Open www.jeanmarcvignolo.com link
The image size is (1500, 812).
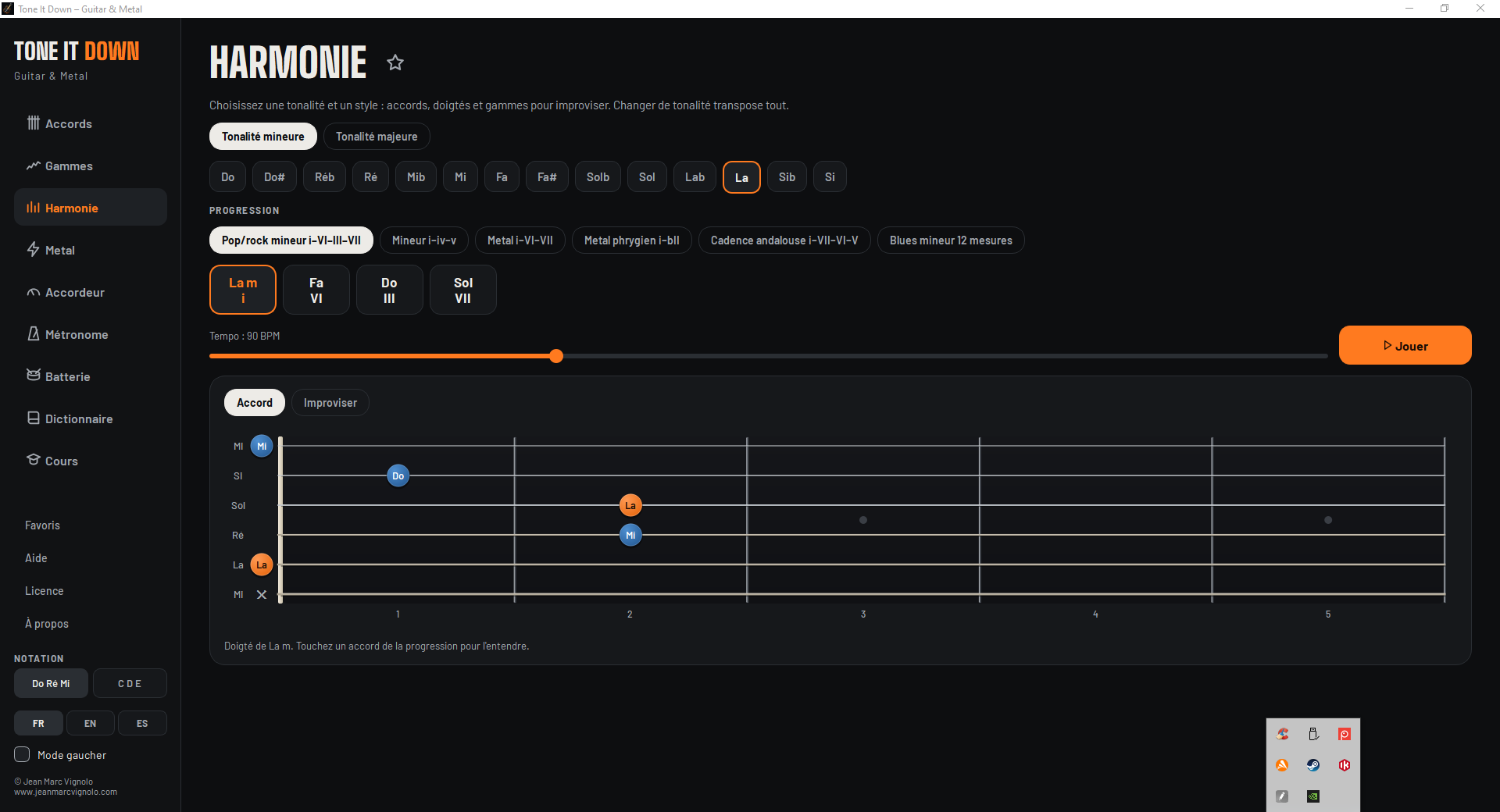tap(66, 792)
